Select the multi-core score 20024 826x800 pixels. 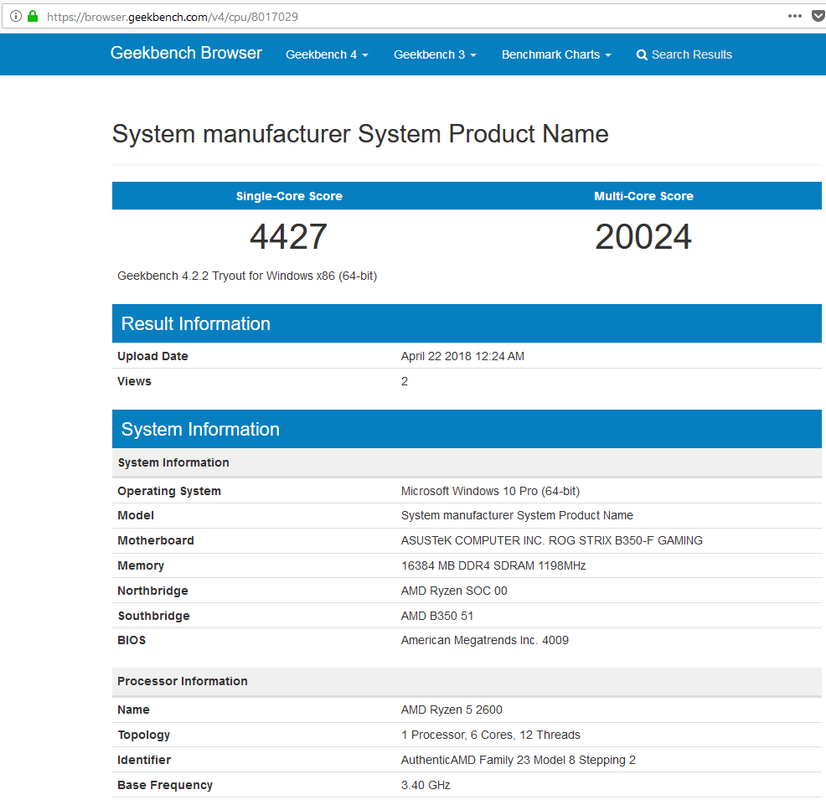click(643, 236)
